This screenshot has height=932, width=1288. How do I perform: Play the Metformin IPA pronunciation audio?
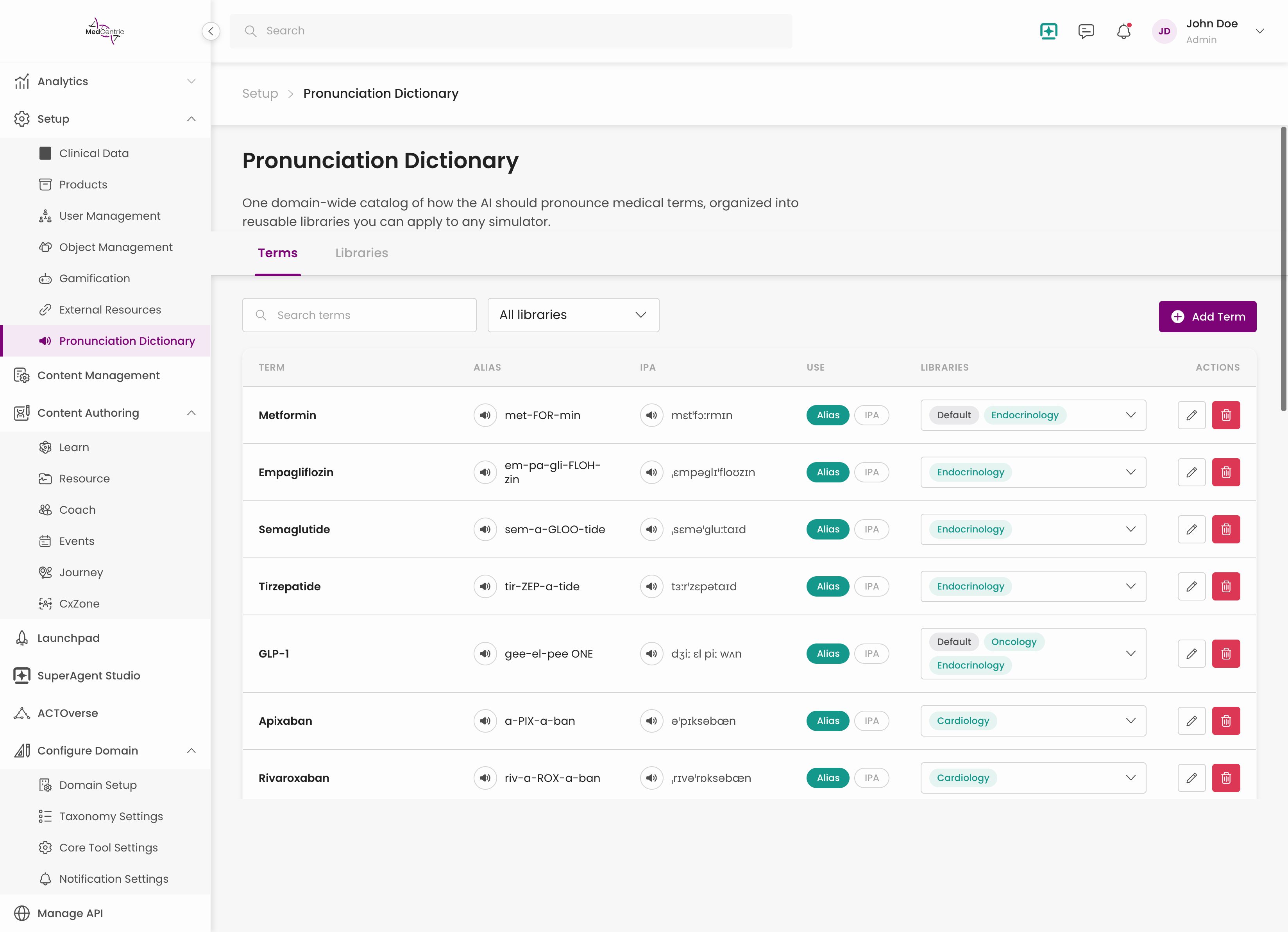coord(651,416)
